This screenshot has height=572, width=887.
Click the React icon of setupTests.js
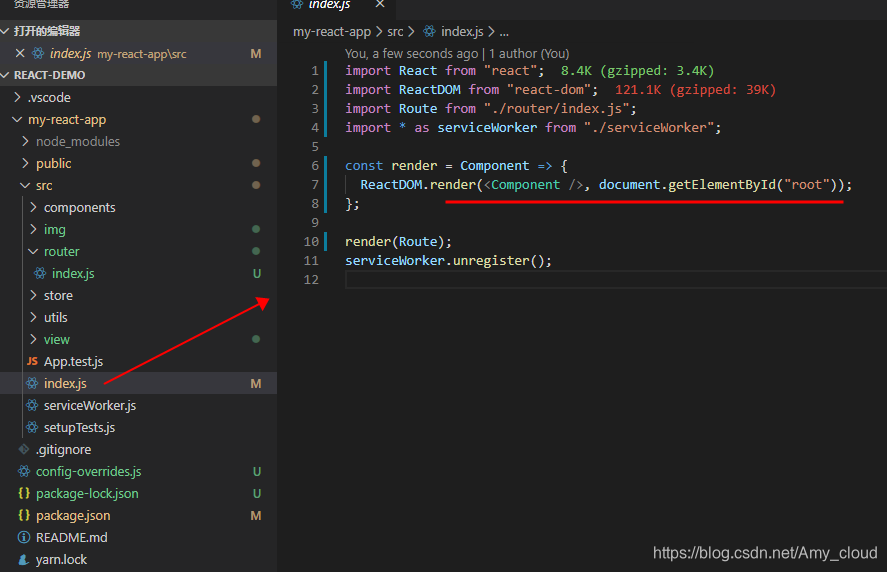(x=32, y=427)
